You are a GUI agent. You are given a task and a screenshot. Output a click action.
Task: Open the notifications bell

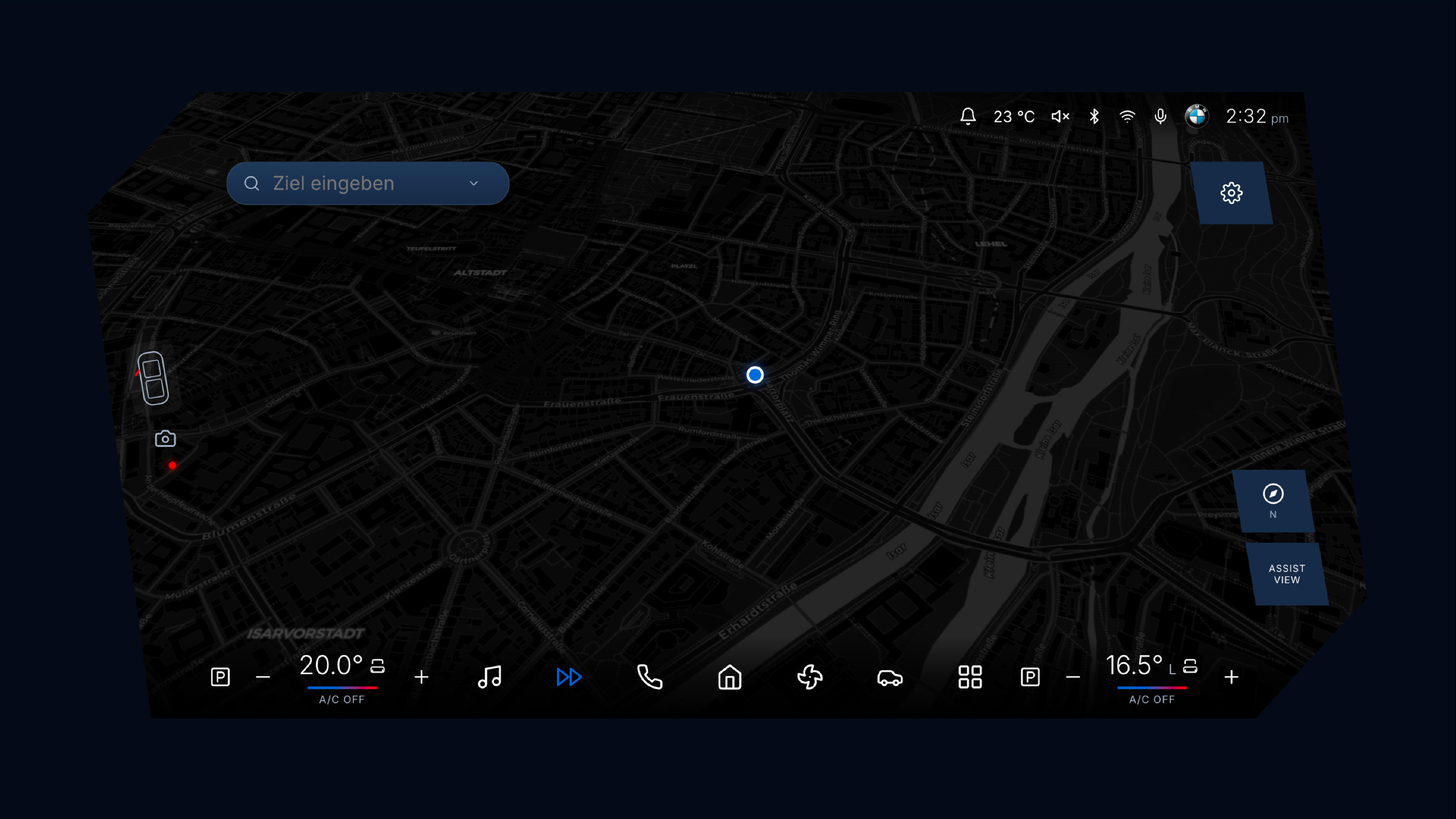[x=968, y=116]
